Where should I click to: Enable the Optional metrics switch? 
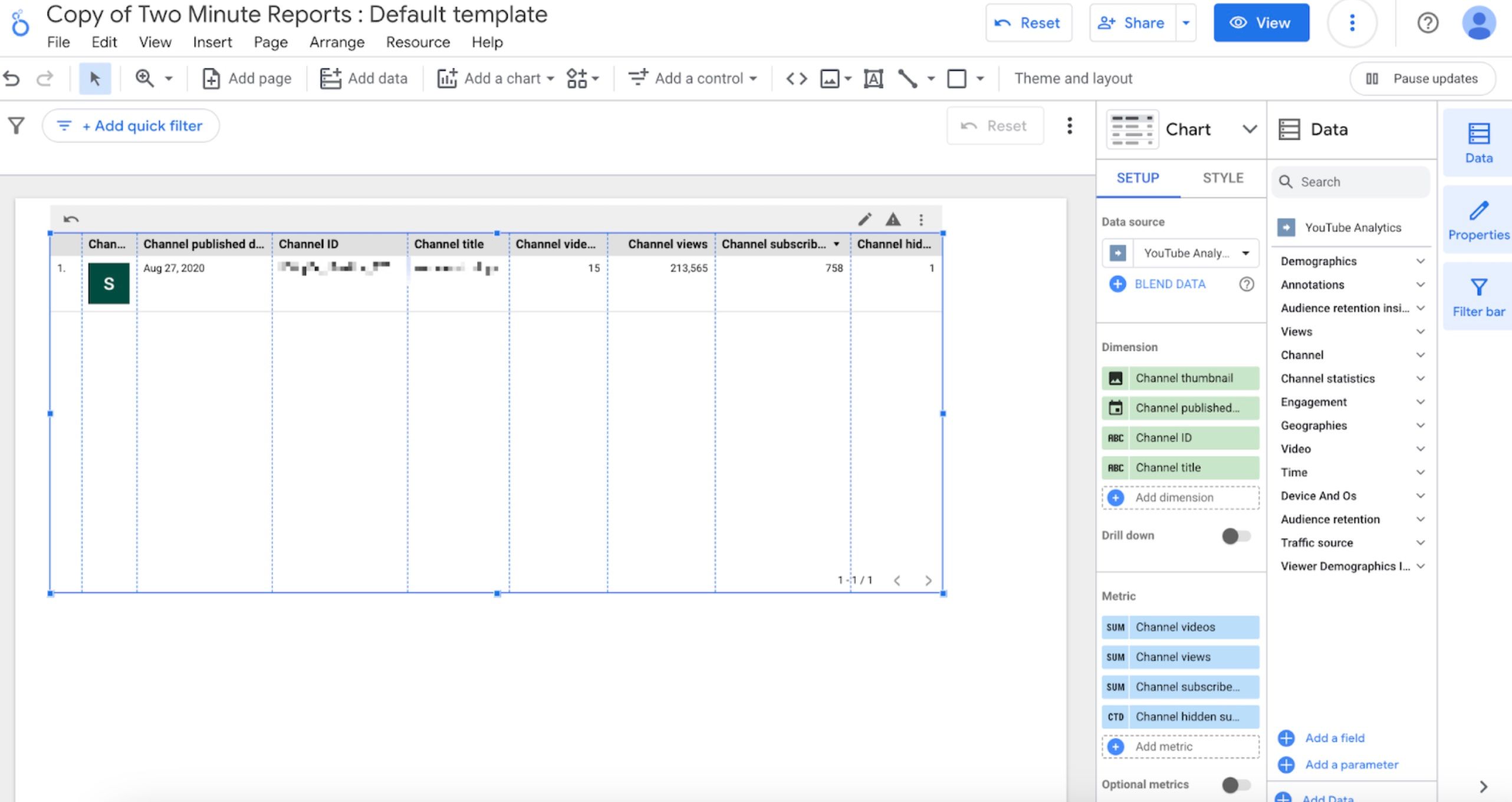point(1236,784)
